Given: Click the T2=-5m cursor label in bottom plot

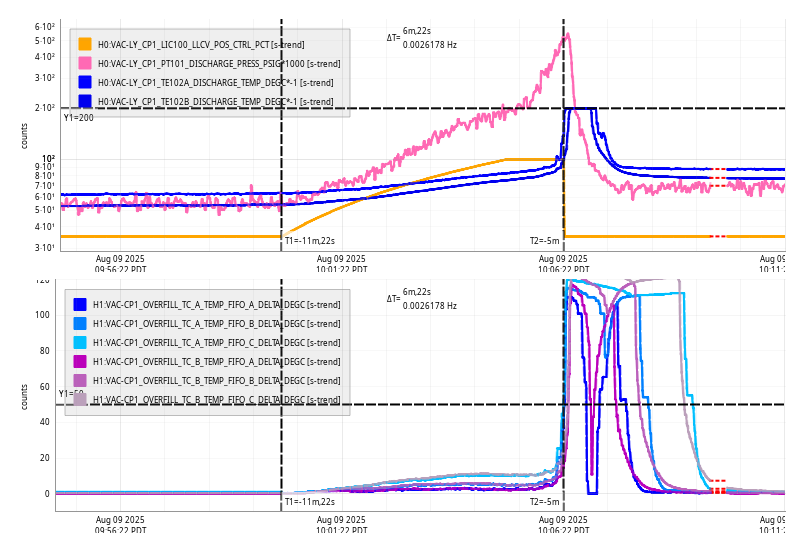Looking at the screenshot, I should 545,502.
